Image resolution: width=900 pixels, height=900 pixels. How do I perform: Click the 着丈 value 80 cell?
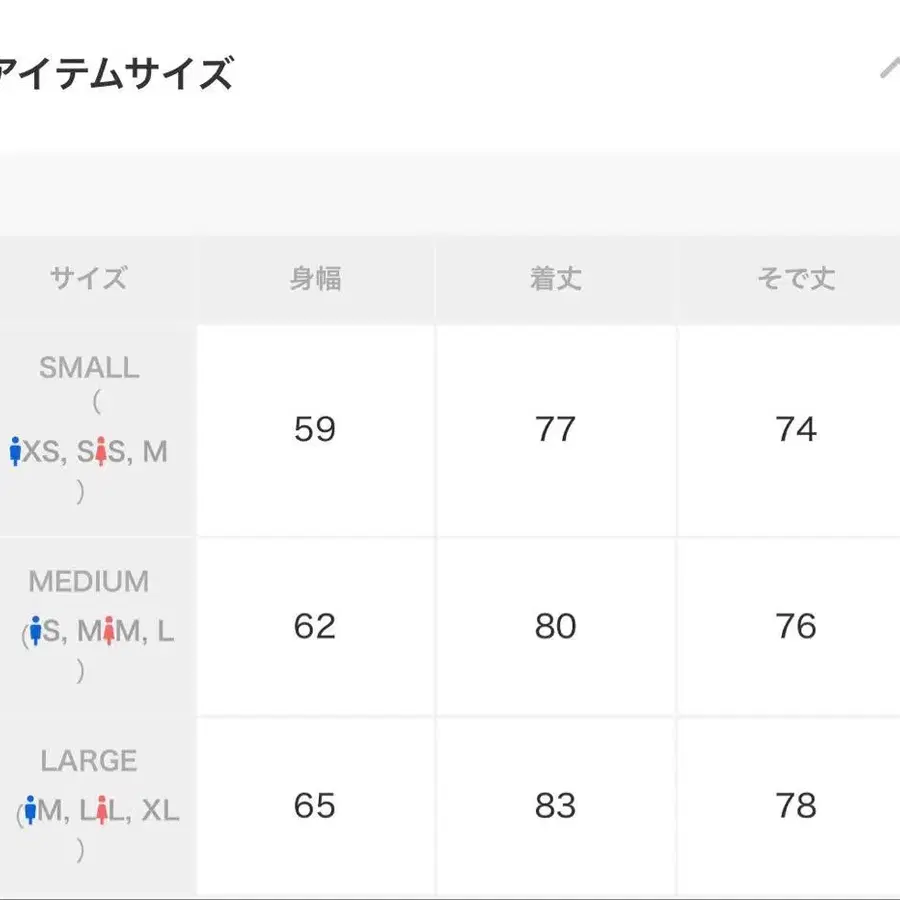click(x=555, y=627)
